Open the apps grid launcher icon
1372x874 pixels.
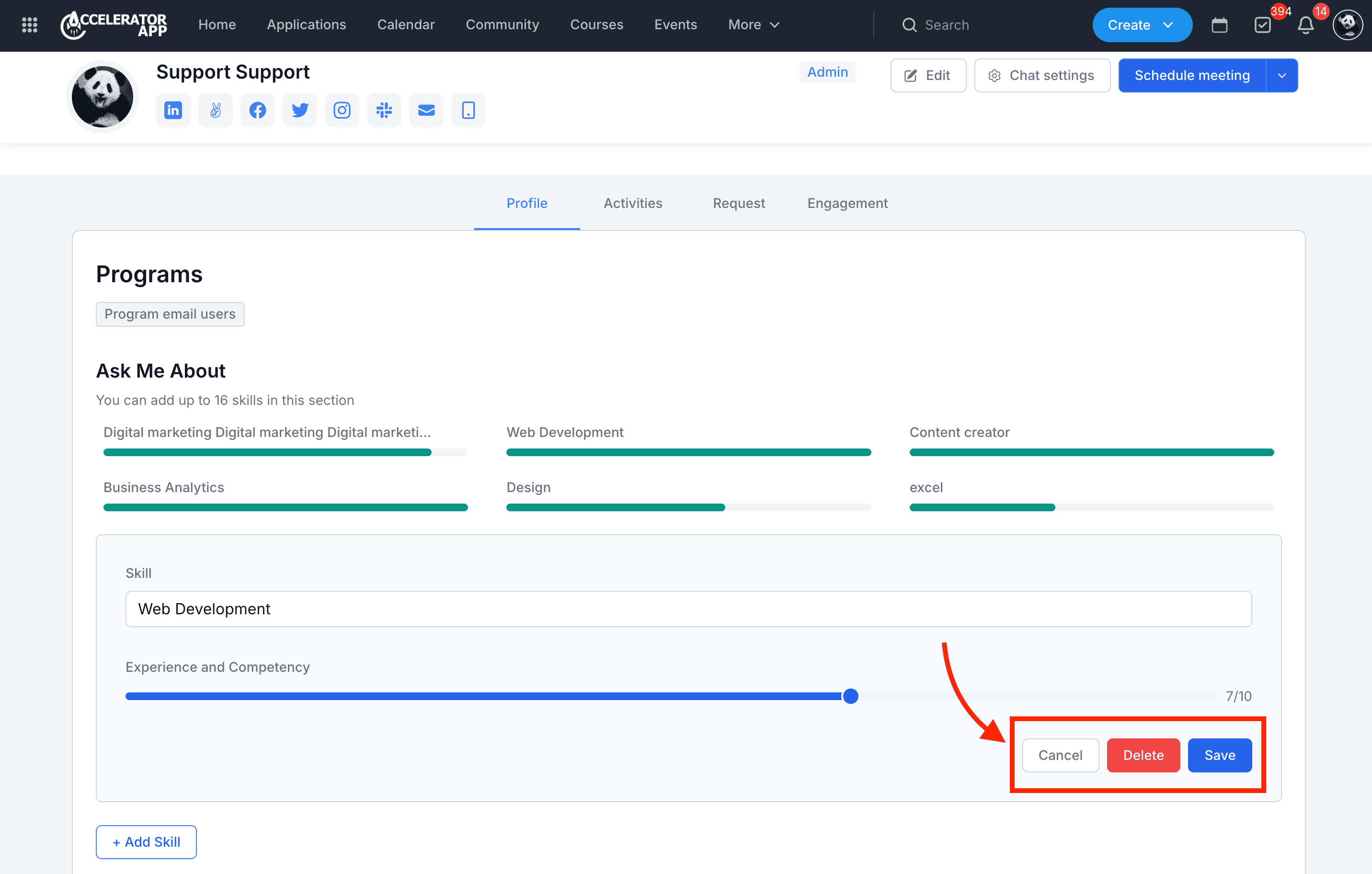pyautogui.click(x=30, y=25)
